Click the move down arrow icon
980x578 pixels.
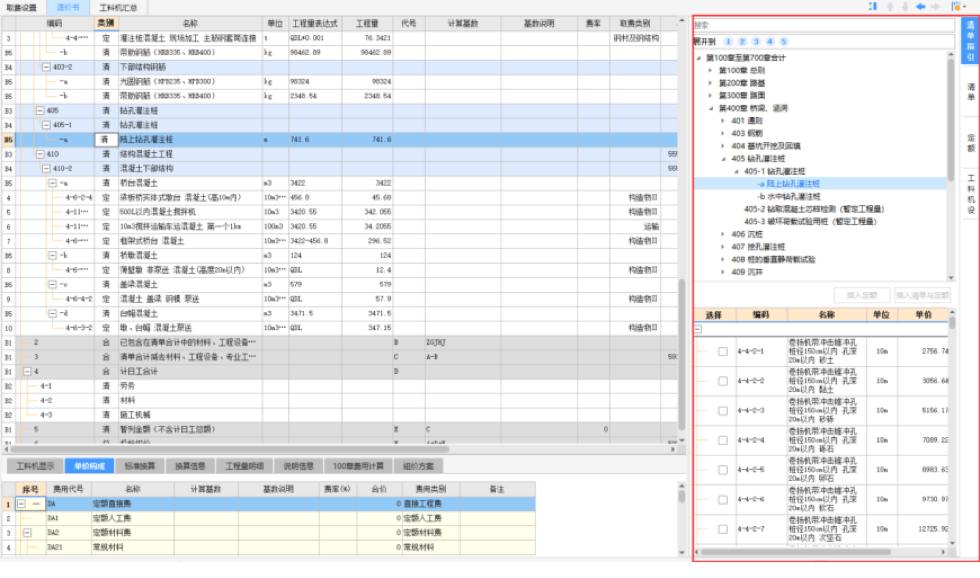pos(906,6)
